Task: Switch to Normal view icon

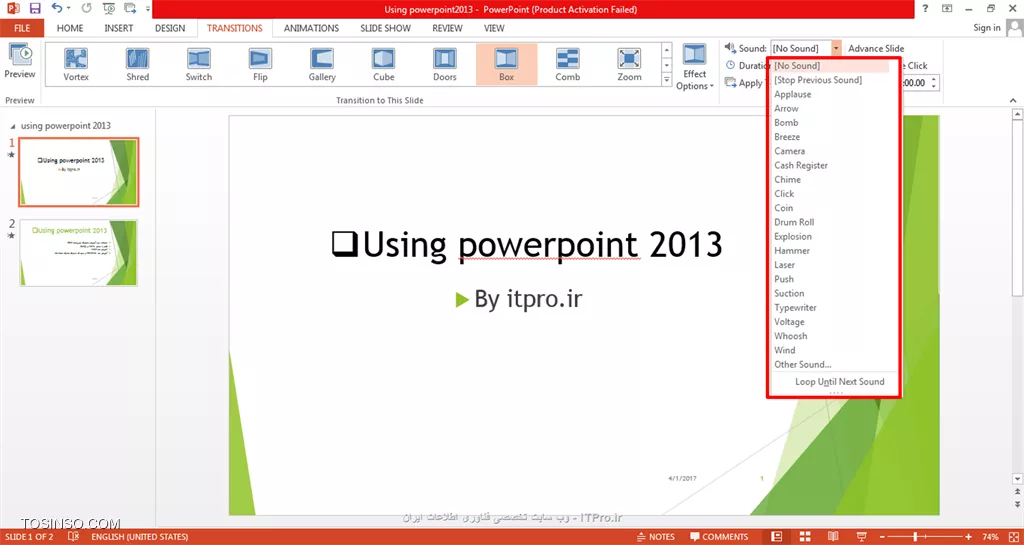Action: (776, 537)
